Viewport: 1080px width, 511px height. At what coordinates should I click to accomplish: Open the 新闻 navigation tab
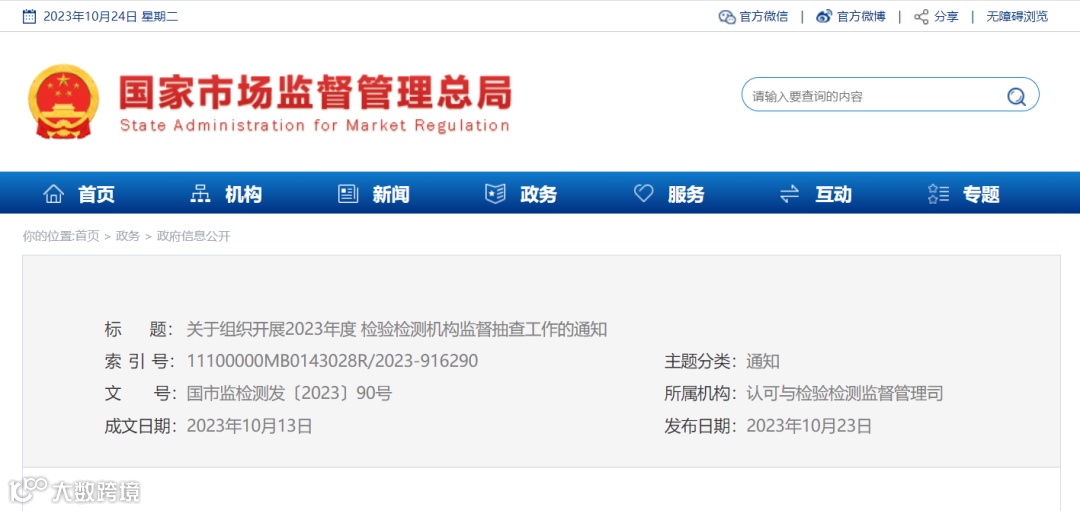tap(391, 195)
